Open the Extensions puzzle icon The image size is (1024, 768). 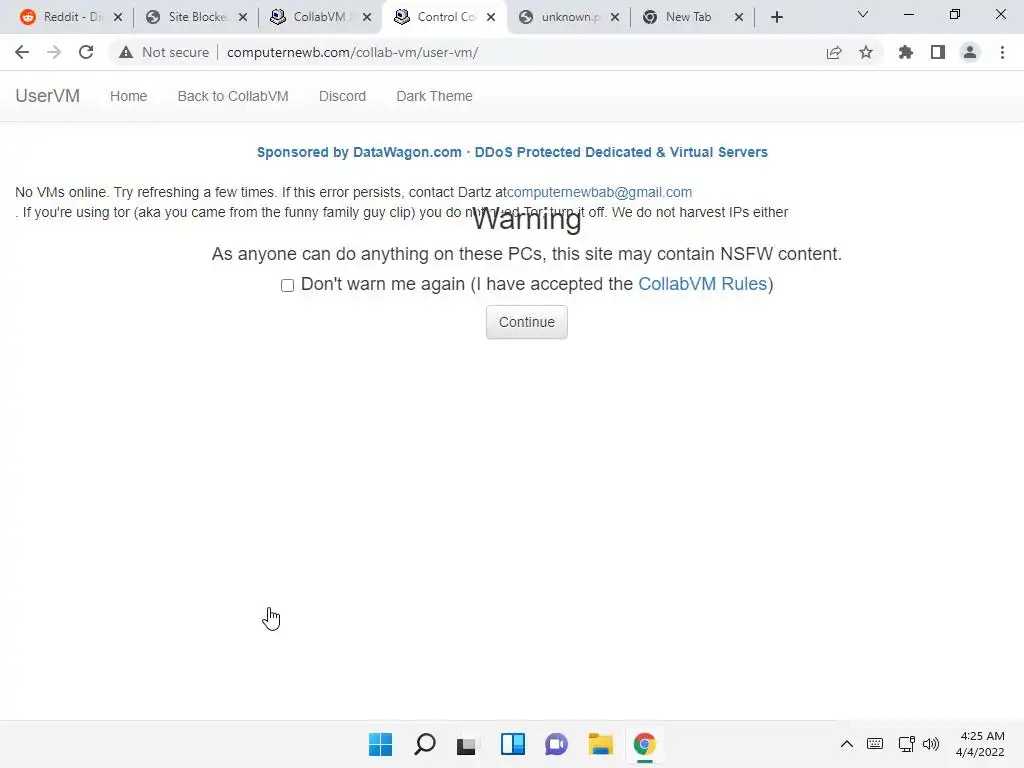pyautogui.click(x=906, y=52)
